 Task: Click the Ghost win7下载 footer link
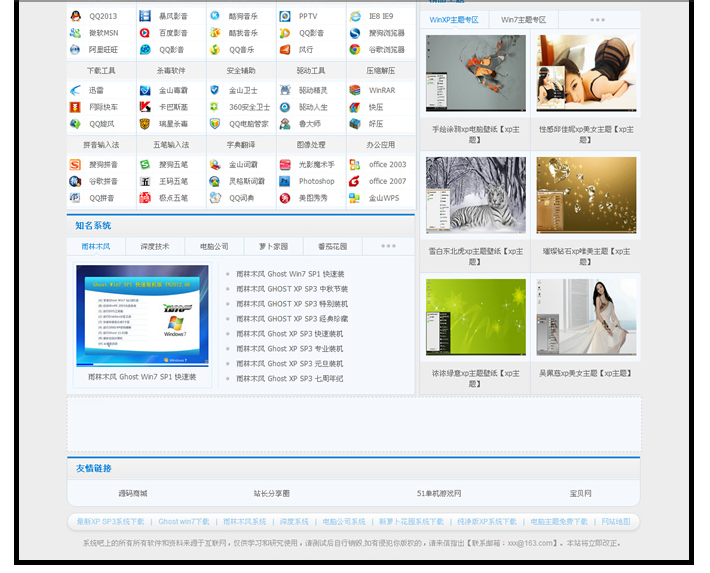click(184, 522)
